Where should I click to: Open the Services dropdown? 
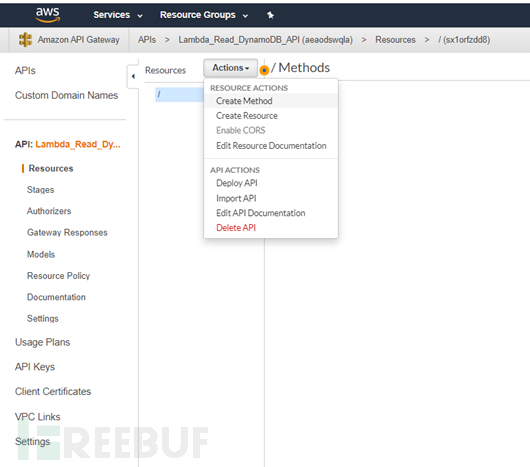click(x=118, y=15)
